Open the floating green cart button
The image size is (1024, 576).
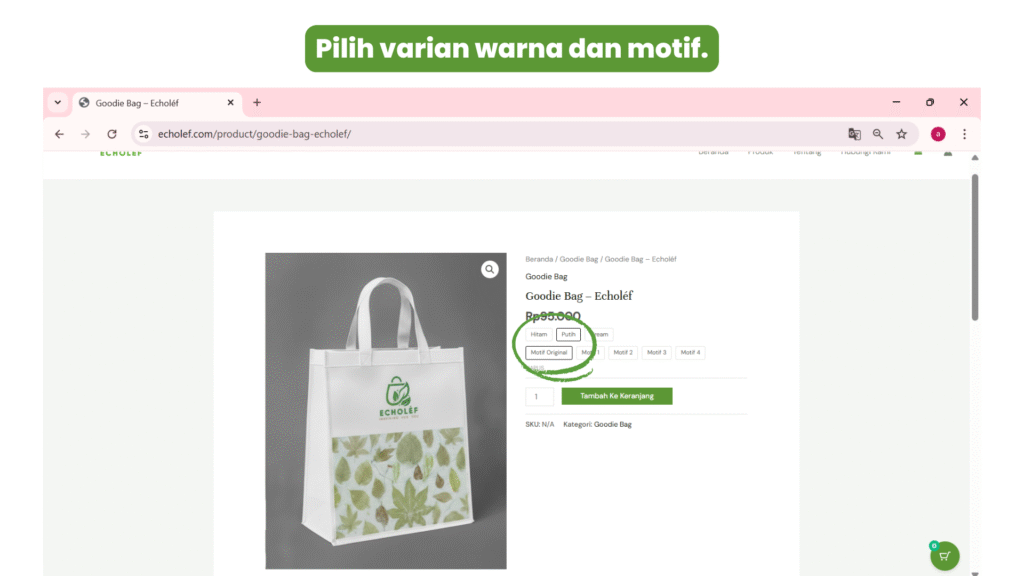(x=944, y=556)
